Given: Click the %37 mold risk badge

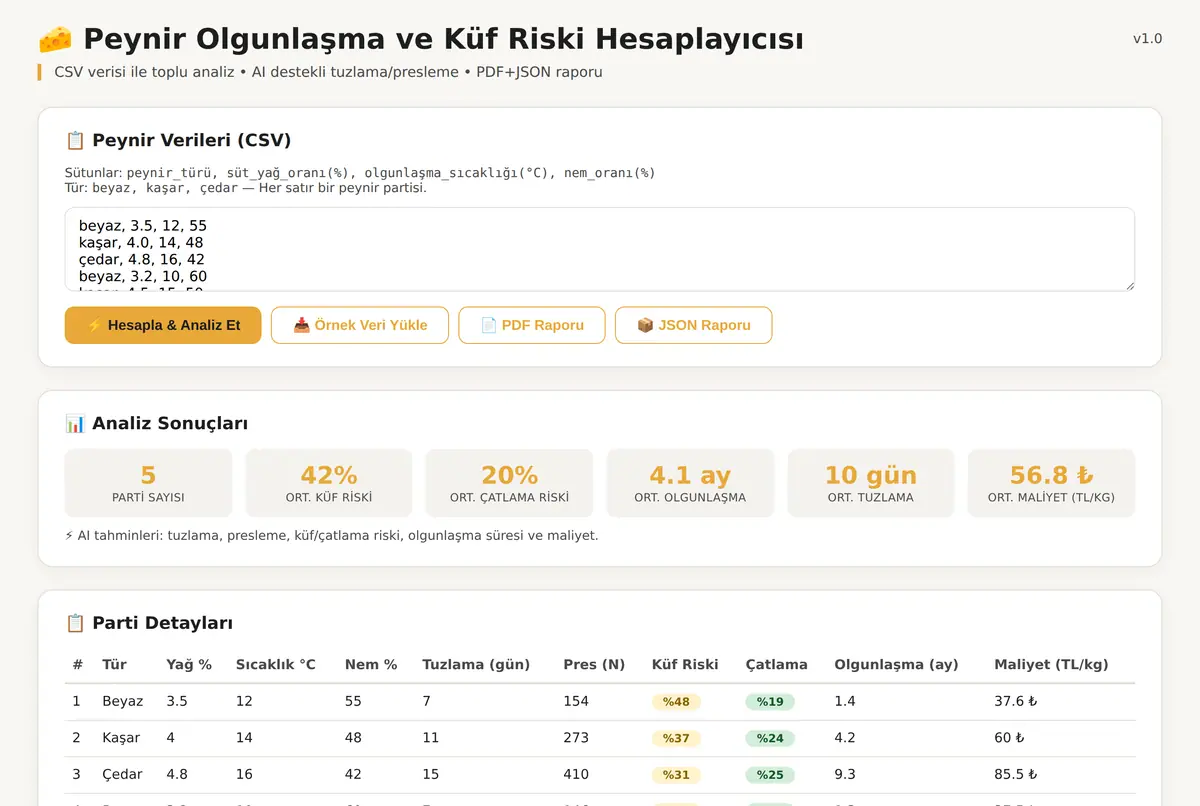Looking at the screenshot, I should point(676,738).
